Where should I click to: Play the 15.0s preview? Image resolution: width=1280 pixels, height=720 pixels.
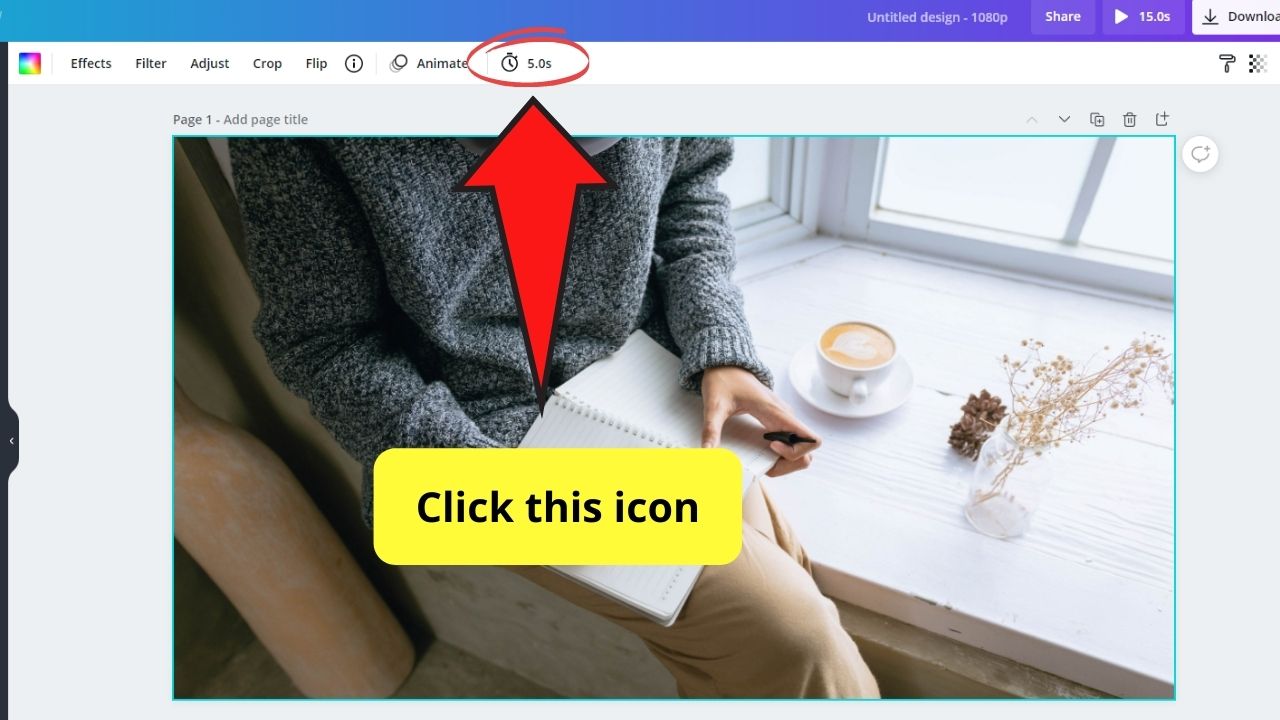[x=1144, y=17]
